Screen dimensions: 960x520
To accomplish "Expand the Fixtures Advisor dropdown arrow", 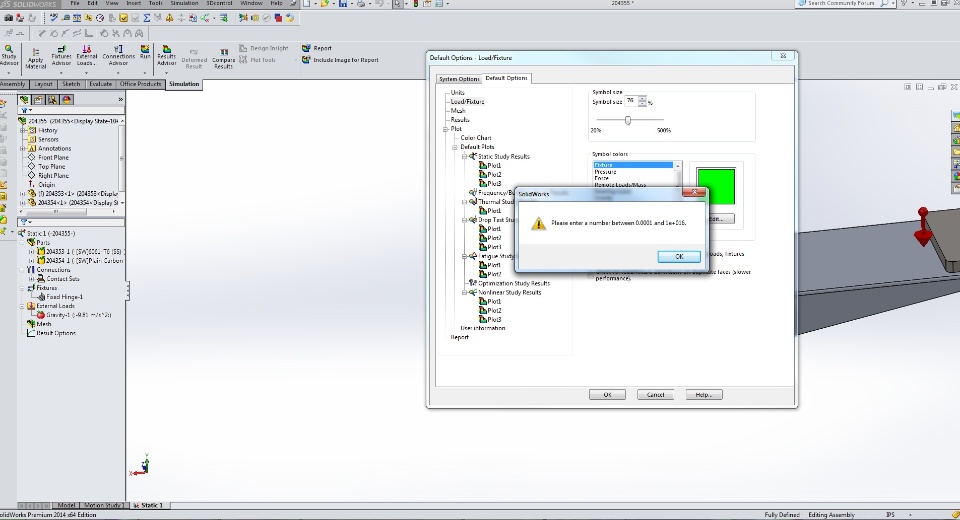I will pyautogui.click(x=61, y=73).
